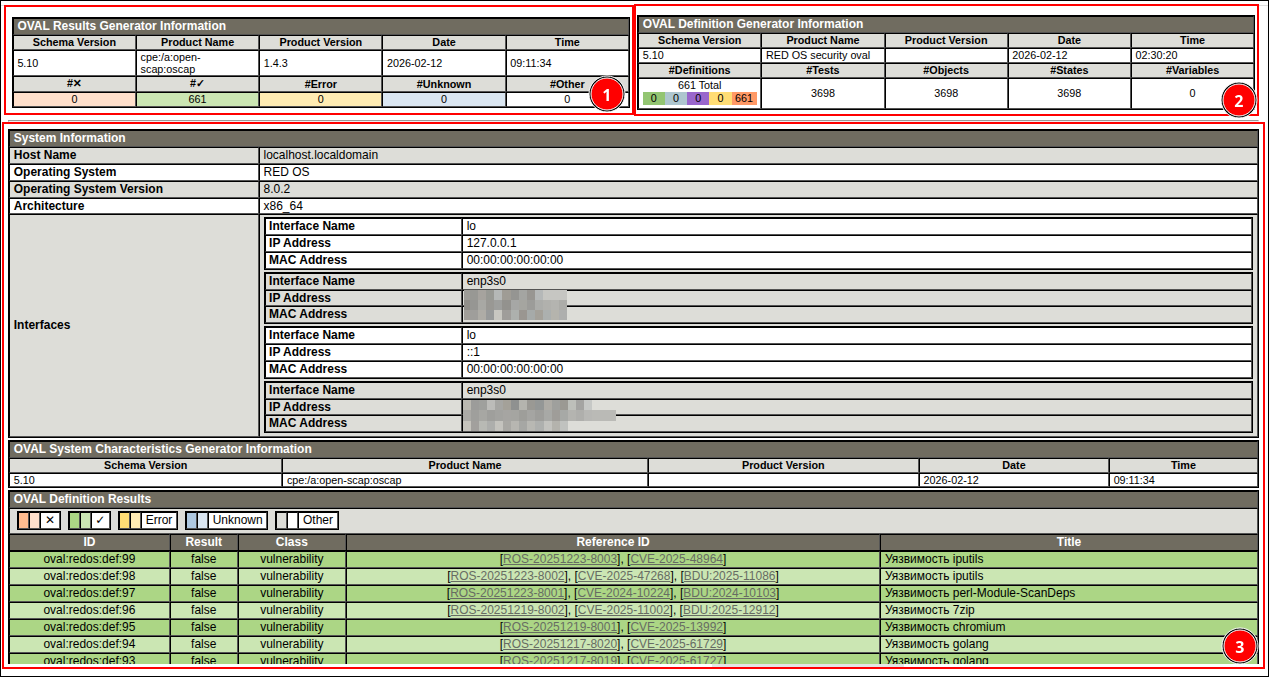Click the oval:redos:def:99 ID cell

(x=90, y=559)
